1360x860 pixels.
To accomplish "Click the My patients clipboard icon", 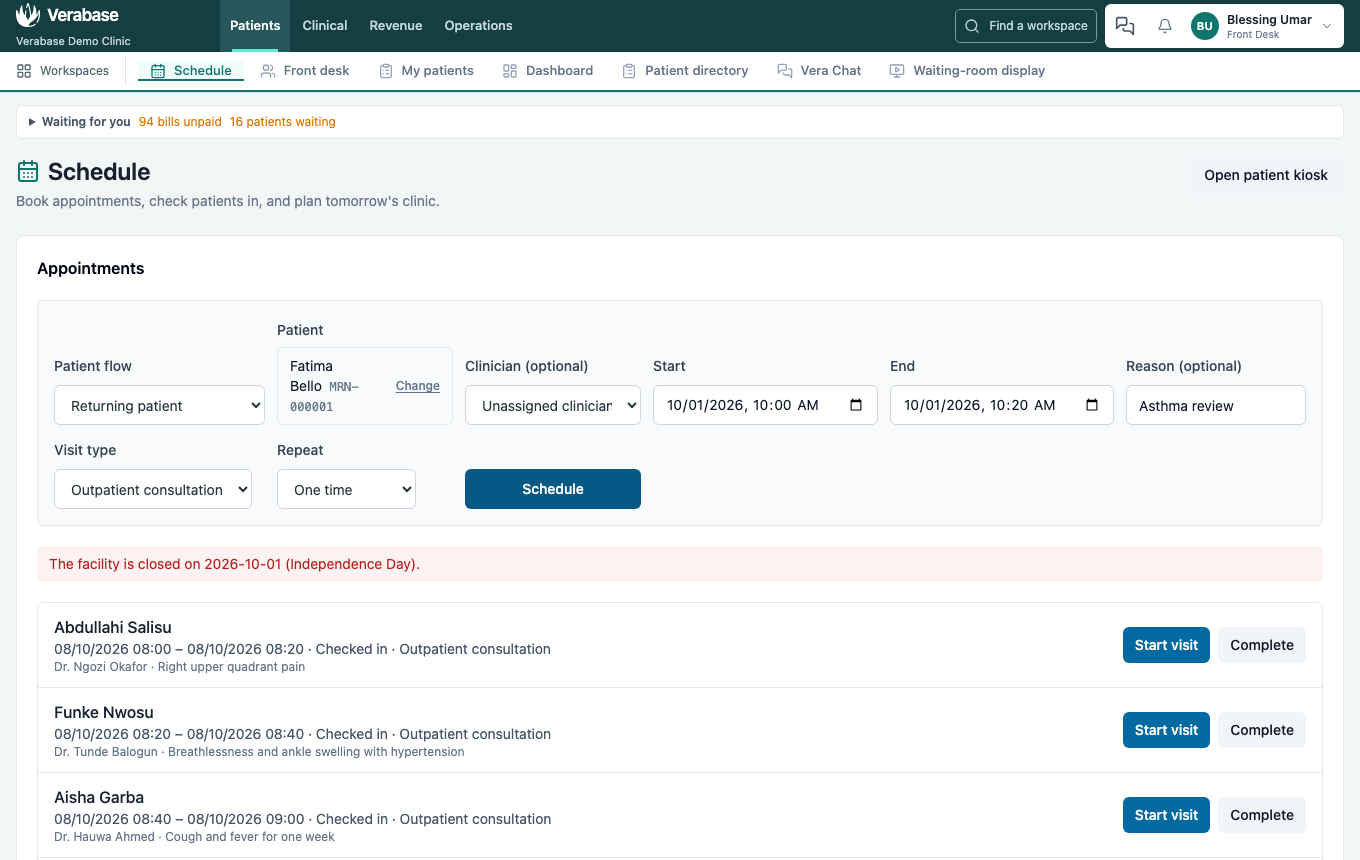I will [x=386, y=71].
